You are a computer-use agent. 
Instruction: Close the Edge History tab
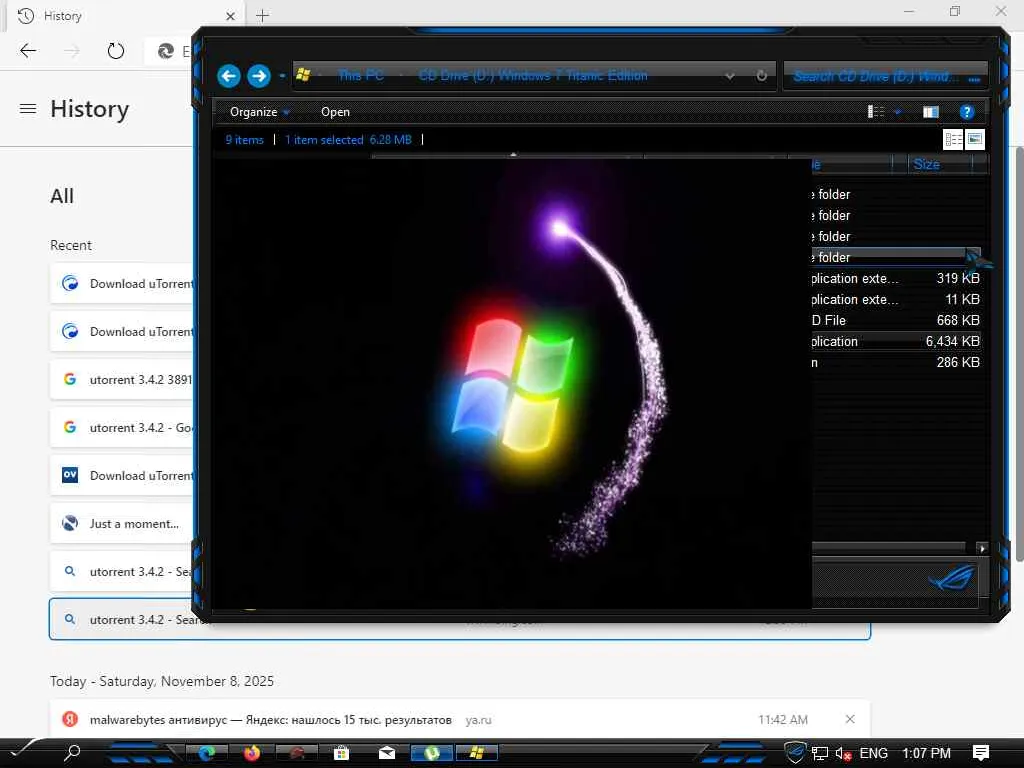[231, 16]
